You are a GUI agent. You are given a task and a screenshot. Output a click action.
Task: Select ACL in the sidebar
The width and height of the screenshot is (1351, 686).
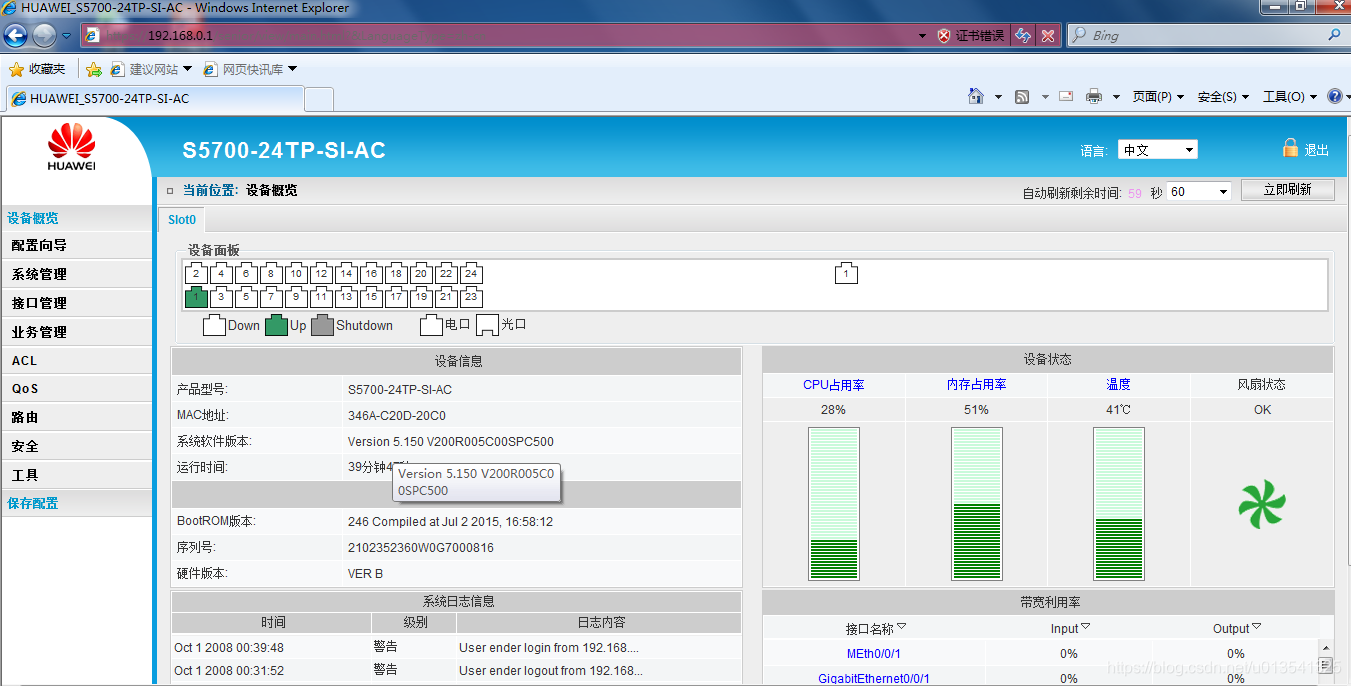point(77,361)
